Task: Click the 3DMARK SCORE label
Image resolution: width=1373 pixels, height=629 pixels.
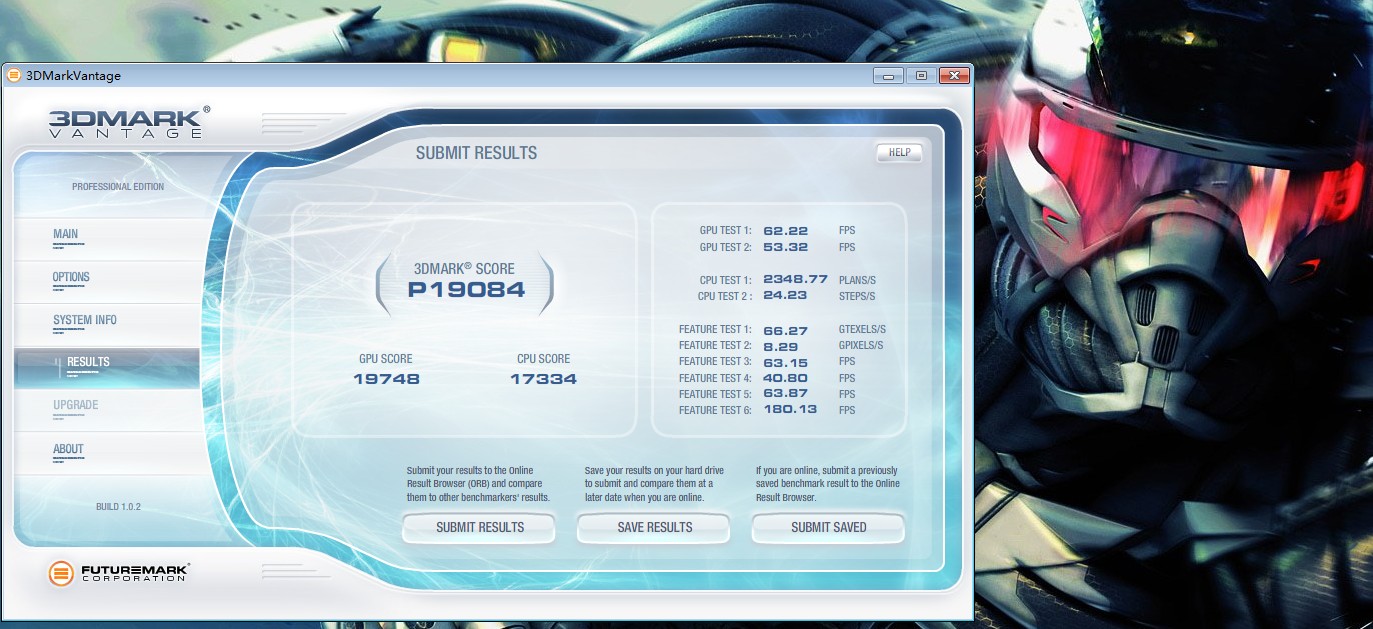Action: [464, 268]
